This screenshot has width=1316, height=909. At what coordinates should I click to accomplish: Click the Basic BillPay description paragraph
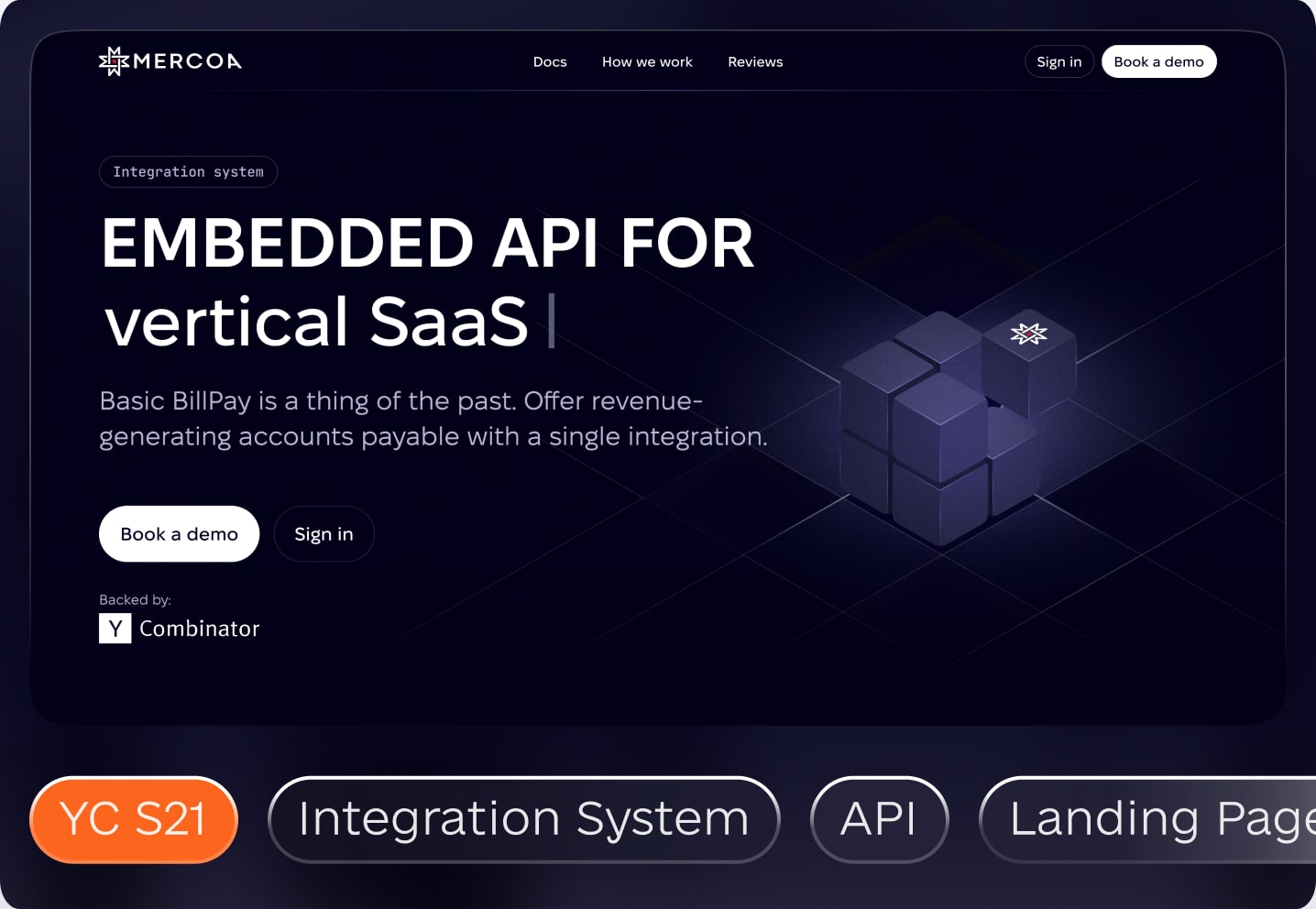point(433,419)
